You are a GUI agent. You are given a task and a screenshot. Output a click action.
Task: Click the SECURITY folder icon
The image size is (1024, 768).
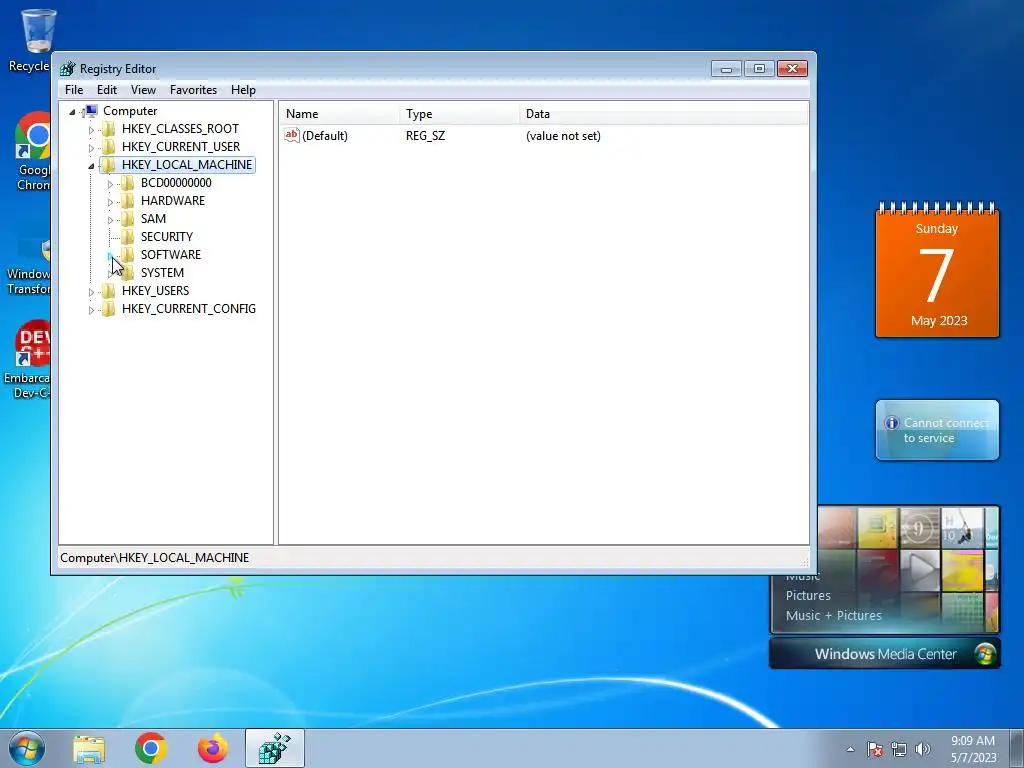(128, 236)
